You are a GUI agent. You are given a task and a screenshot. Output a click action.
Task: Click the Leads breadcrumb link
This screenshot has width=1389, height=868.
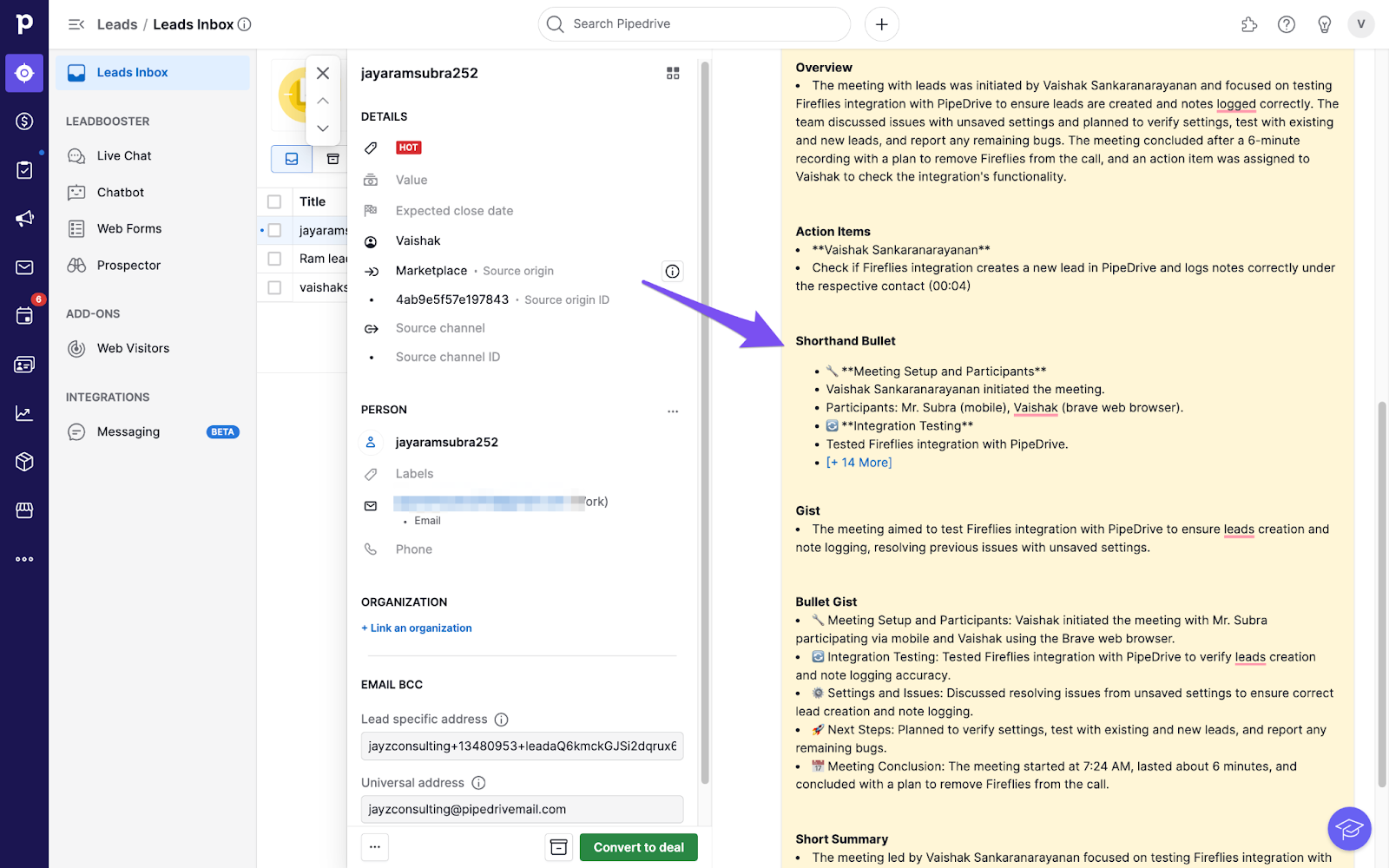117,24
